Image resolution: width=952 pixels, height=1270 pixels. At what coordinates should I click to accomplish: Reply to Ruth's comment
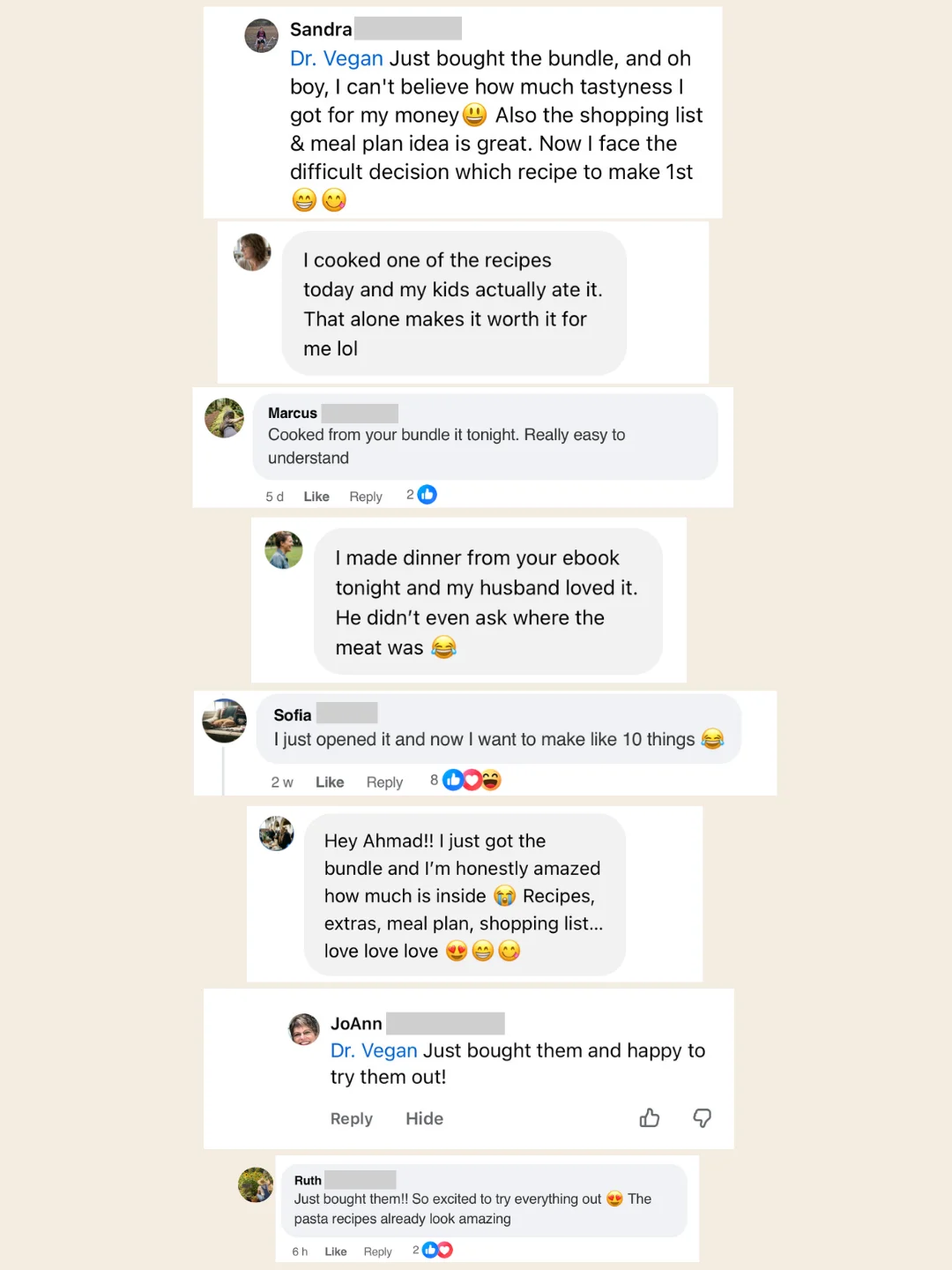coord(377,1251)
